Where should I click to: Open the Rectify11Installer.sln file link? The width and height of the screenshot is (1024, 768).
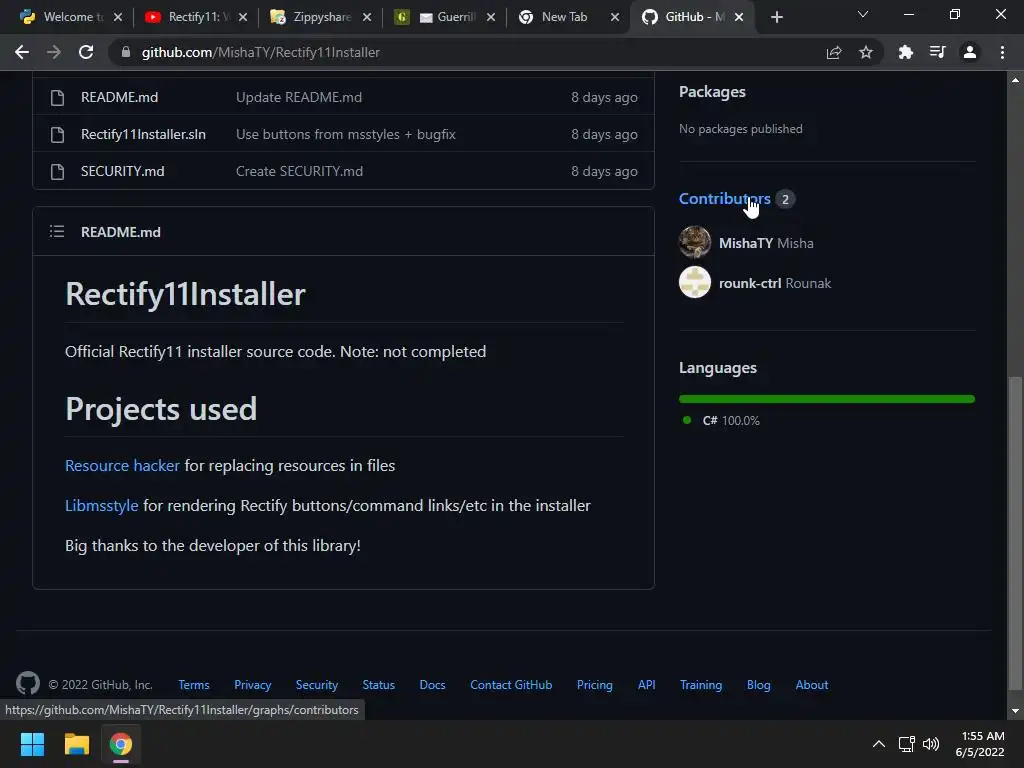[143, 135]
